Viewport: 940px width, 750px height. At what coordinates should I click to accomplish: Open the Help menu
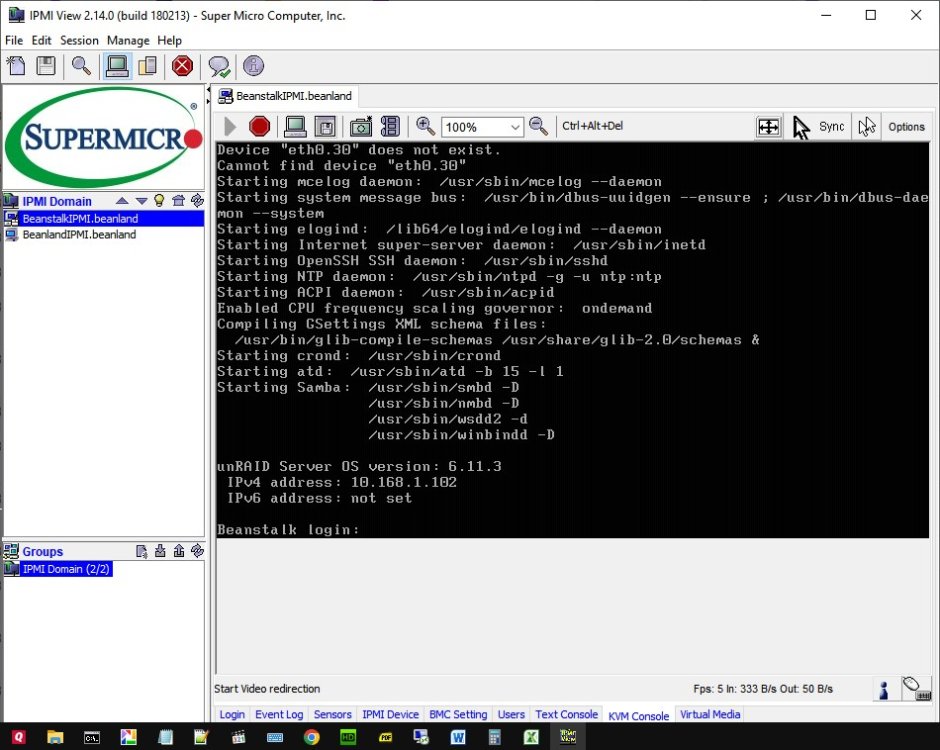[170, 40]
